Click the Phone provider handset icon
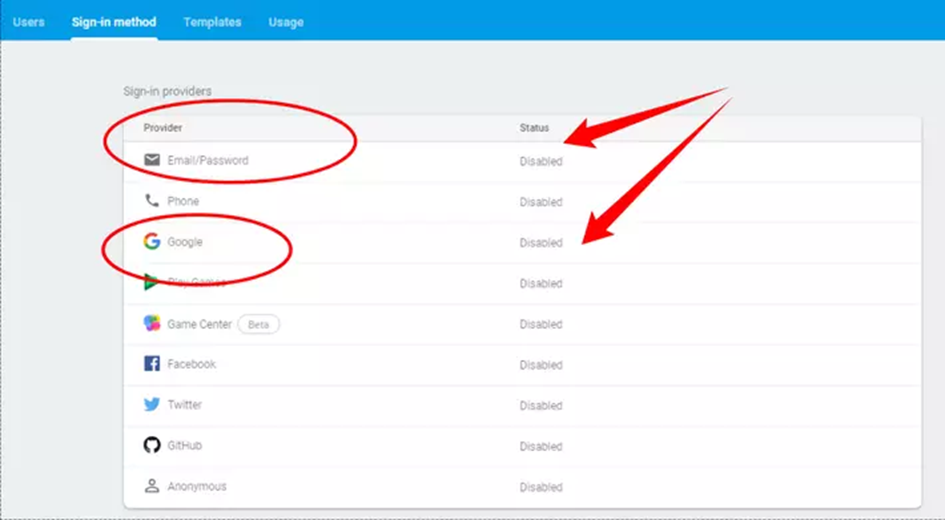This screenshot has height=520, width=945. pyautogui.click(x=152, y=201)
